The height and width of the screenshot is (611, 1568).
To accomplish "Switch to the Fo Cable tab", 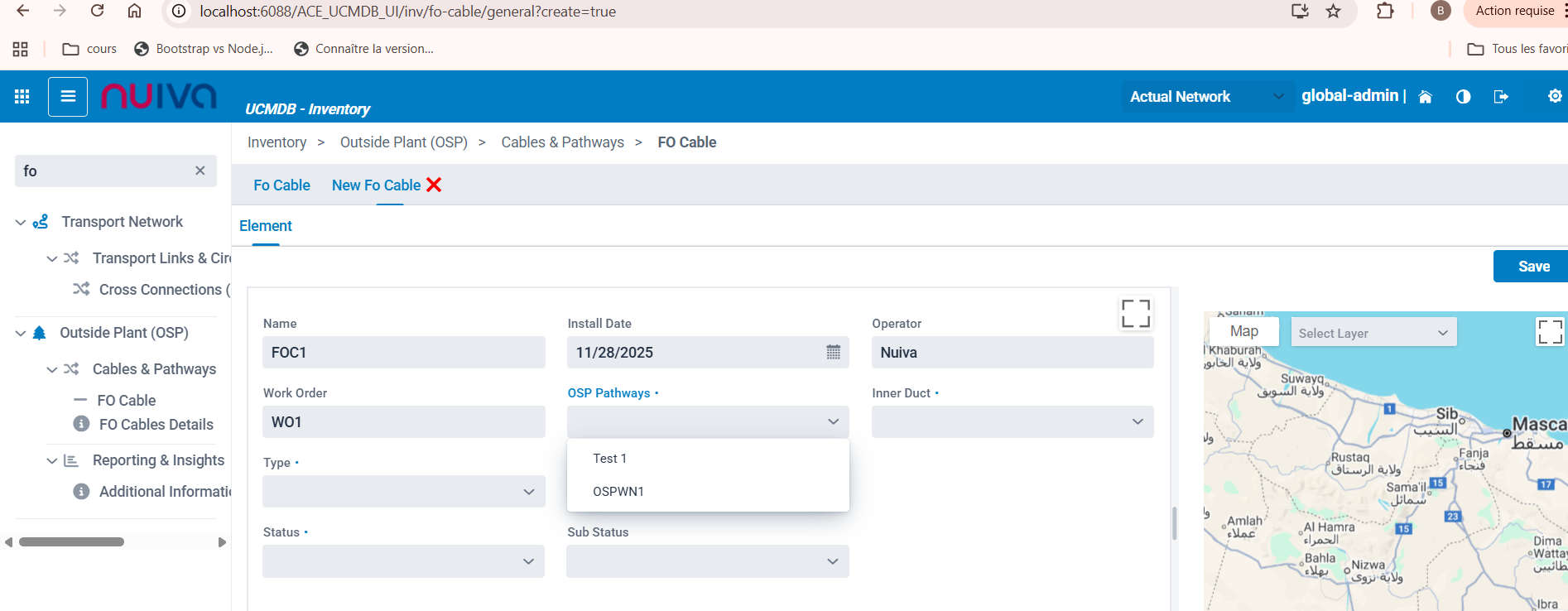I will pos(281,185).
